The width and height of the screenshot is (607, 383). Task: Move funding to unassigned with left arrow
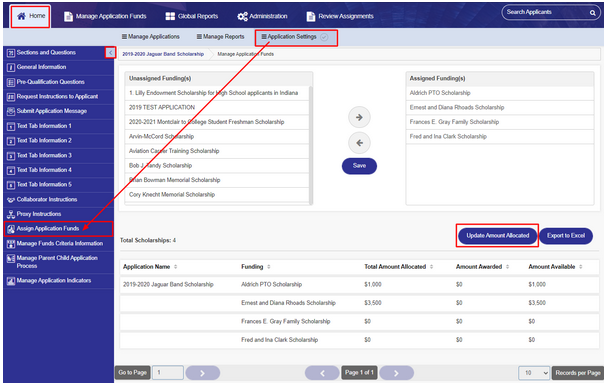point(359,143)
